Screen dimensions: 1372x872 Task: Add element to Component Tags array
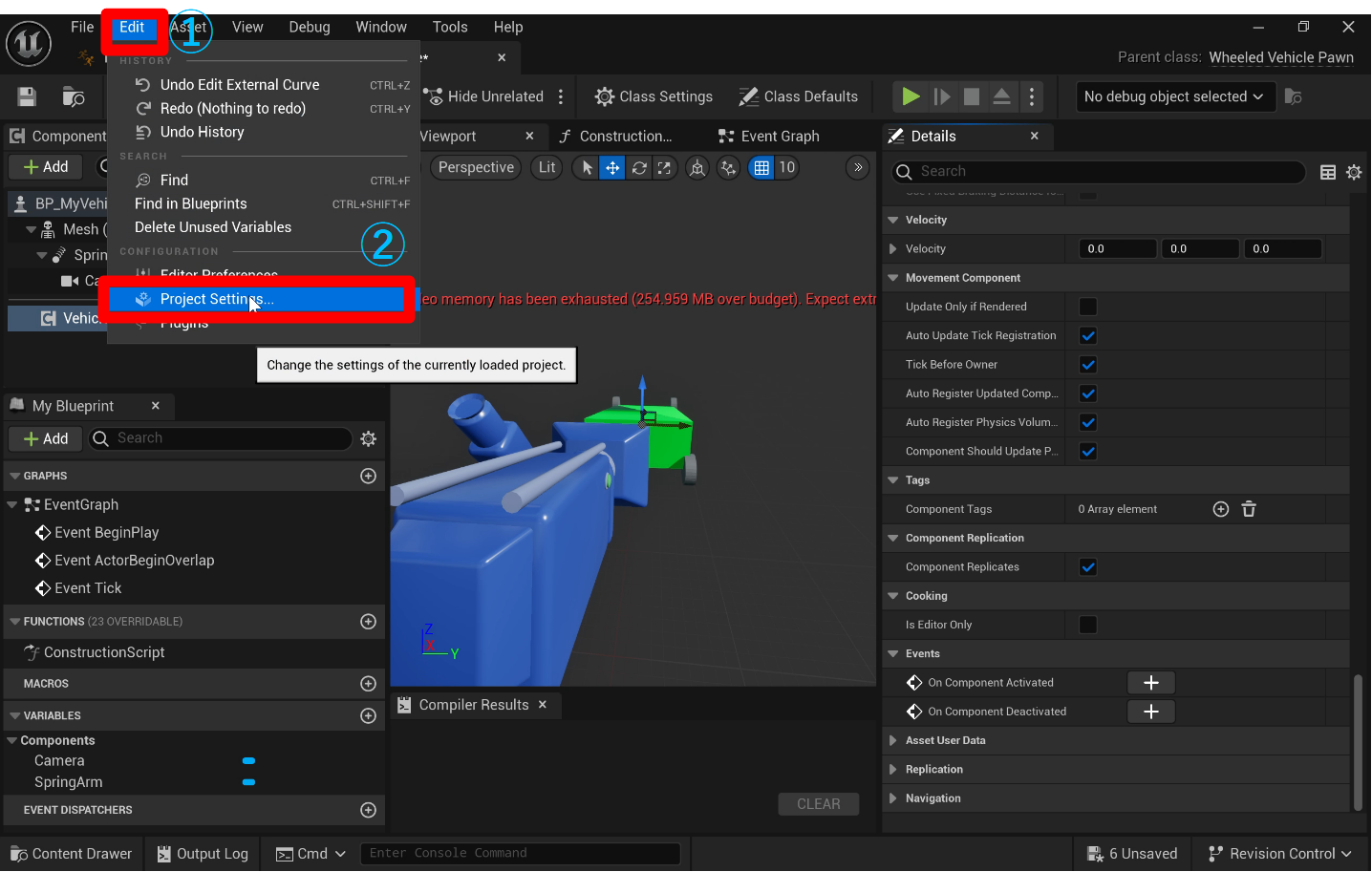1221,509
